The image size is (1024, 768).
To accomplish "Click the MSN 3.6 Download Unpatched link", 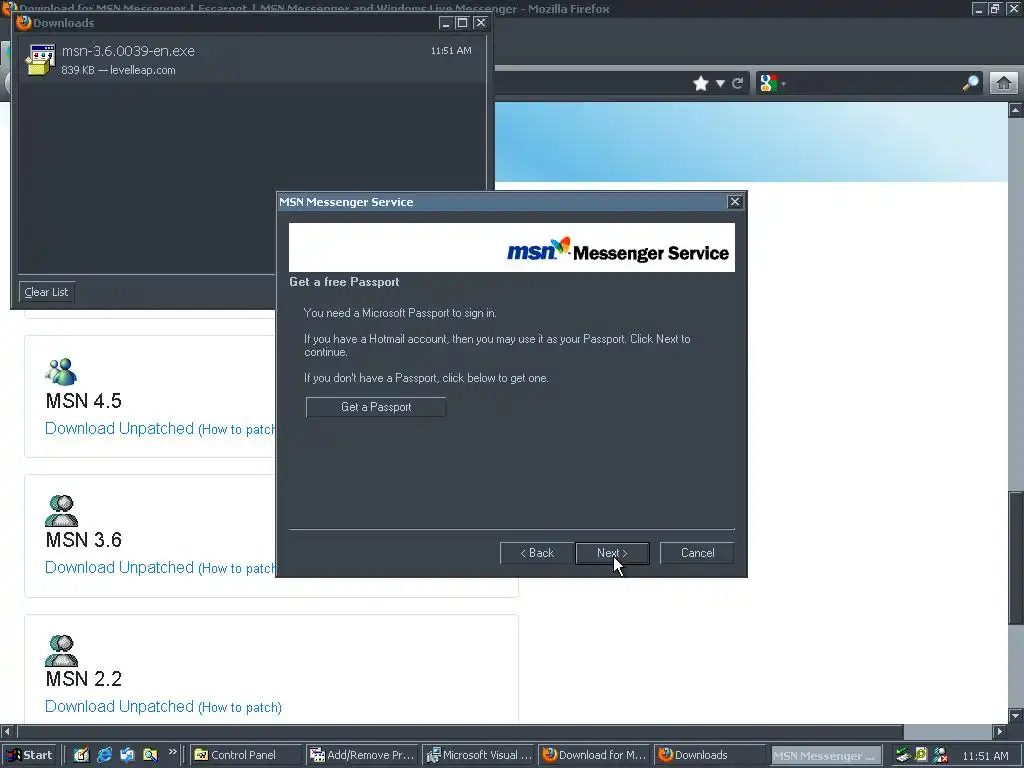I will coord(120,568).
